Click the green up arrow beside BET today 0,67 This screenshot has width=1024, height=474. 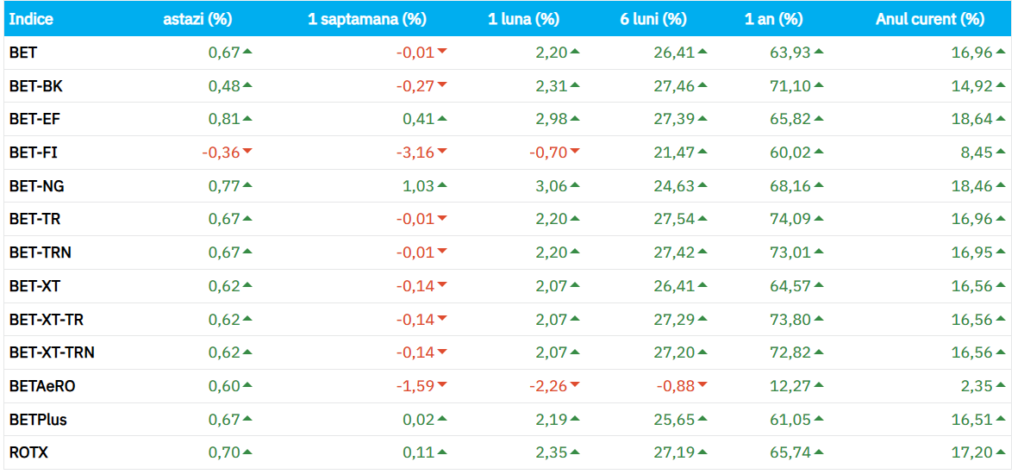[247, 52]
